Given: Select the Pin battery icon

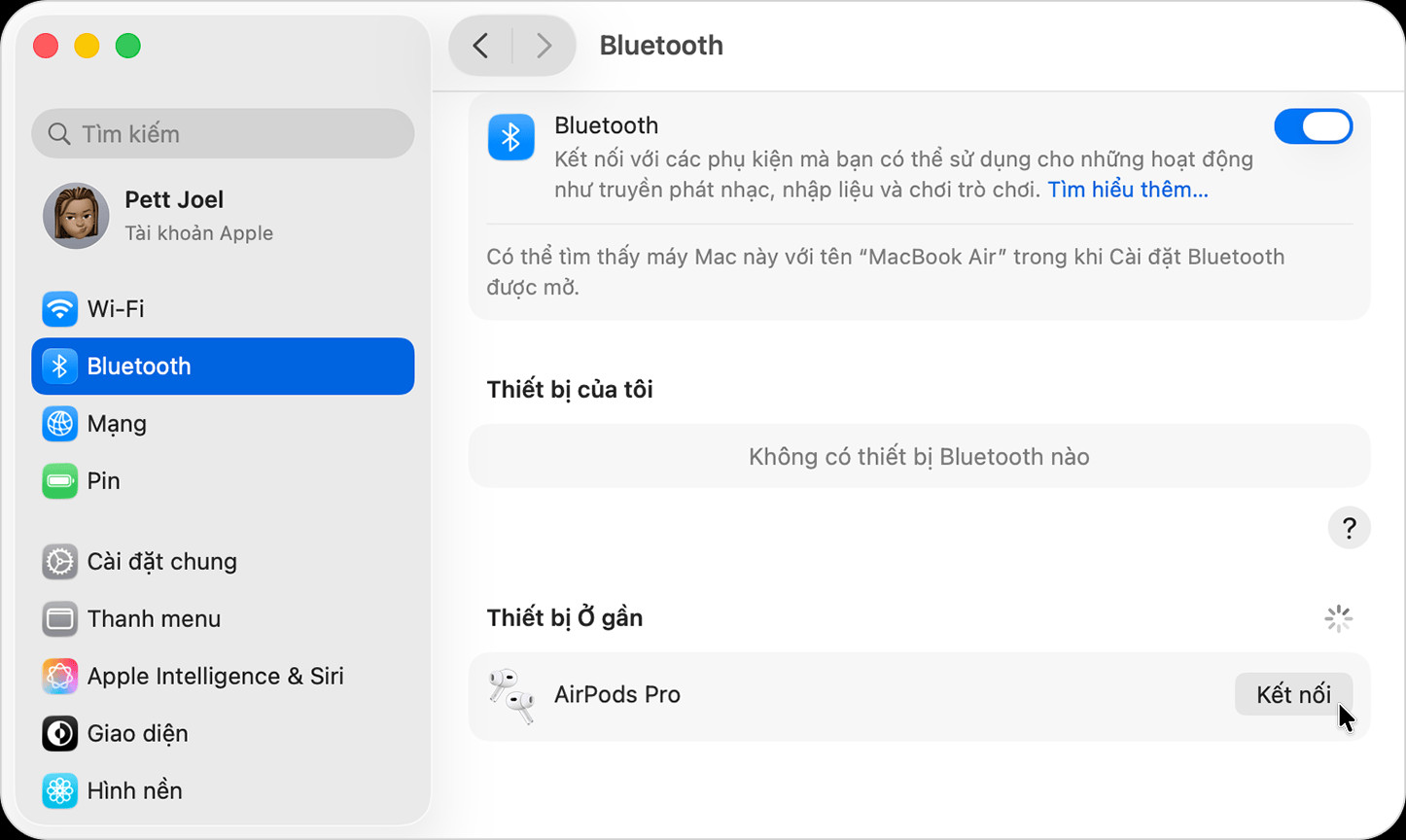Looking at the screenshot, I should point(60,480).
